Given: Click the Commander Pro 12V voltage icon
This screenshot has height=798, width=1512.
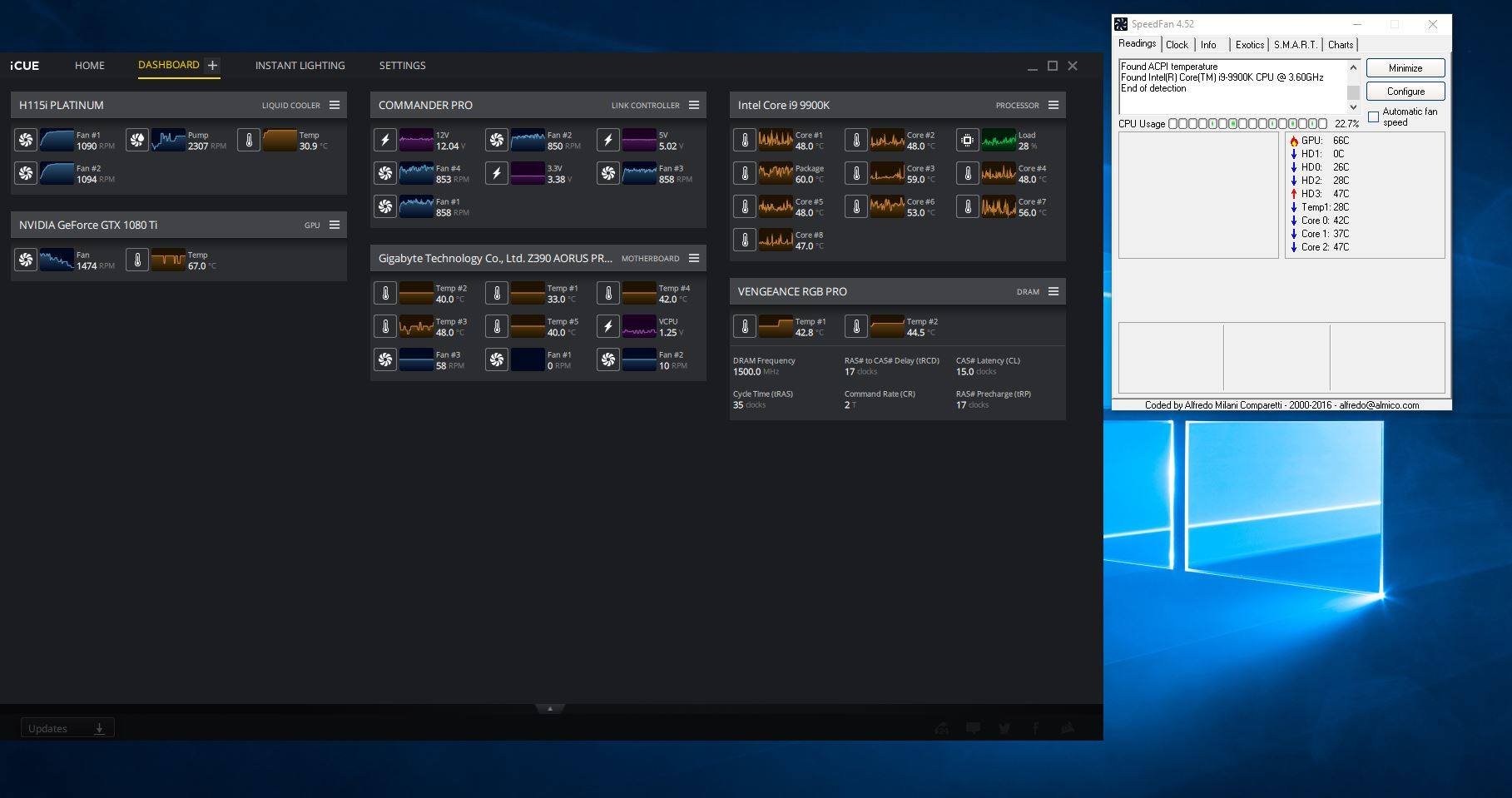Looking at the screenshot, I should (x=385, y=140).
